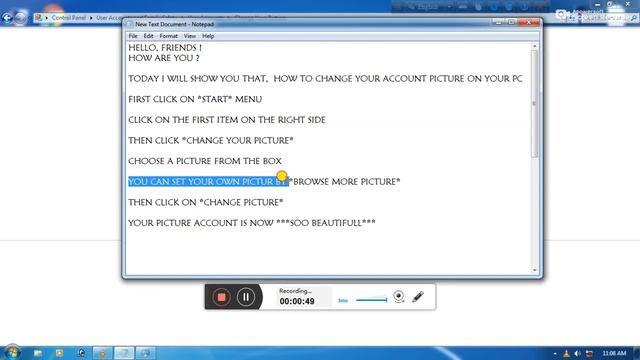Screen dimensions: 640x360
Task: Click the line 'YOUR PICTURE ACCOUNT IS NOW'
Action: pyautogui.click(x=201, y=223)
